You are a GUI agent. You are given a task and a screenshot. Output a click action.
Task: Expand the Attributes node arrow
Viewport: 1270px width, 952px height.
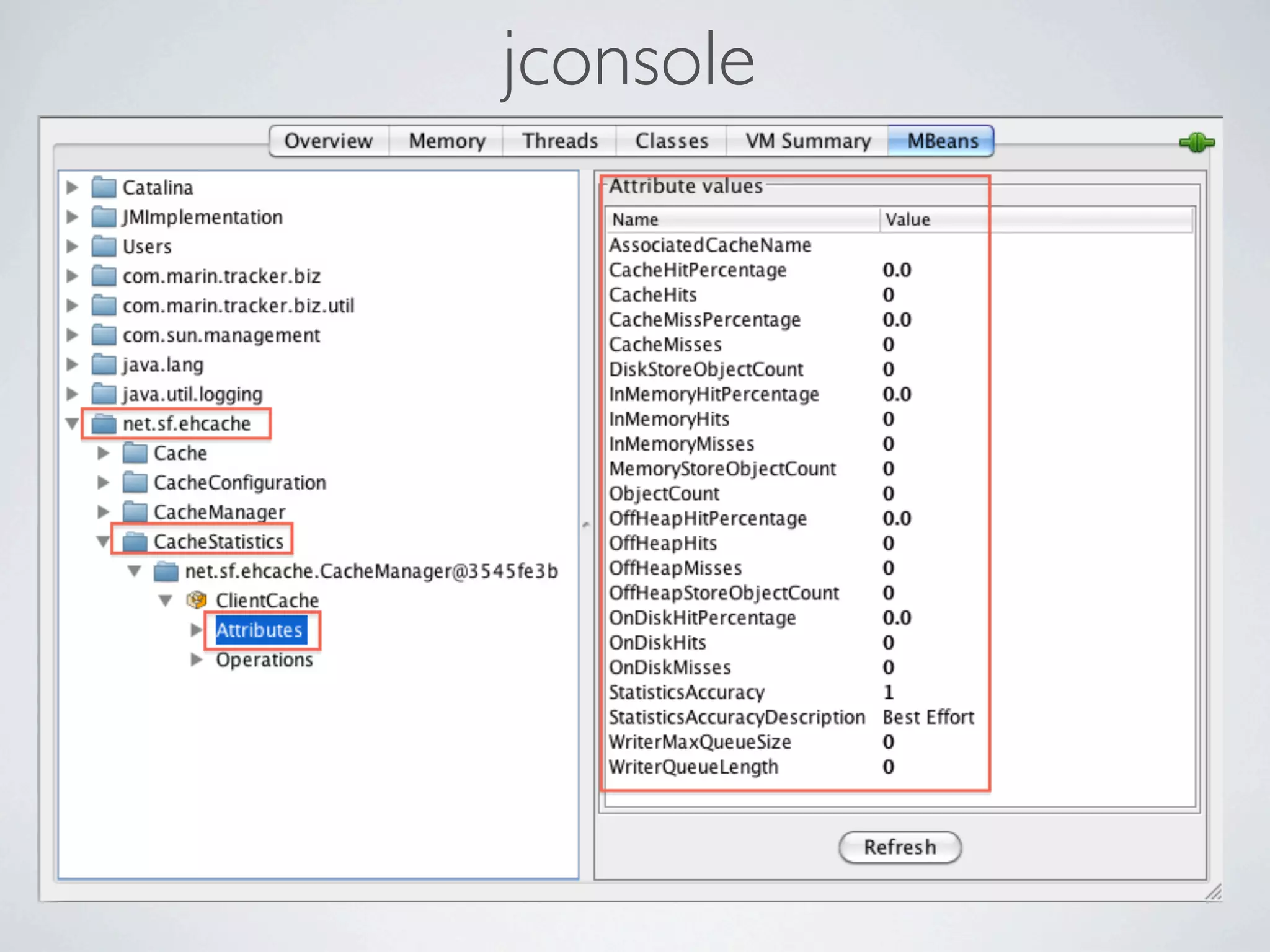(x=197, y=630)
